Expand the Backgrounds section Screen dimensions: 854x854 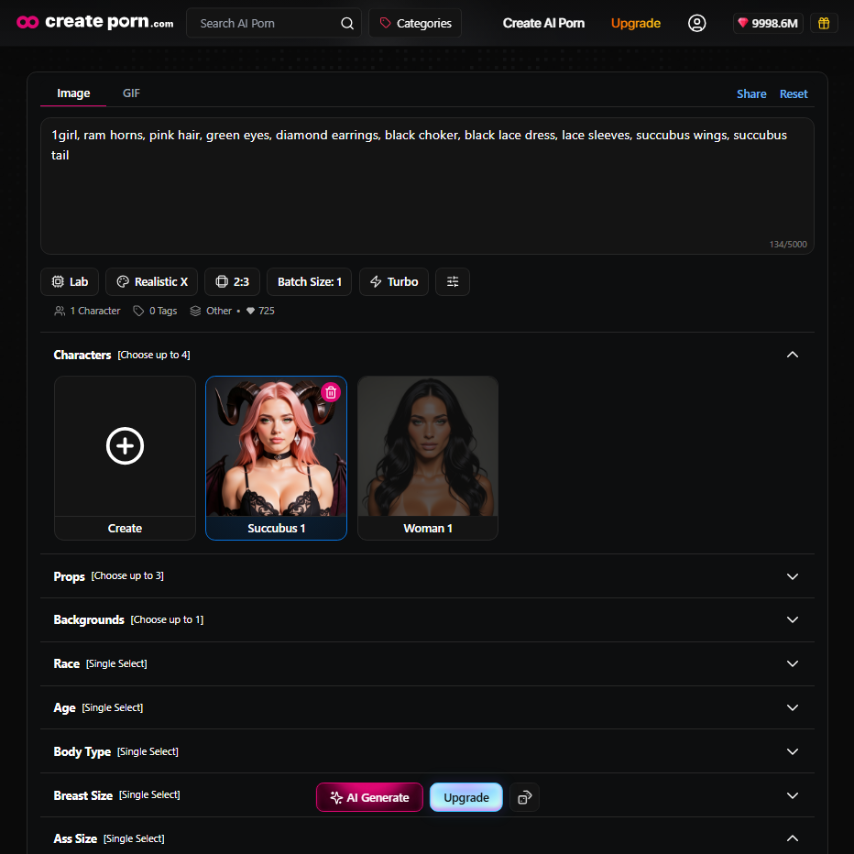[x=428, y=620]
